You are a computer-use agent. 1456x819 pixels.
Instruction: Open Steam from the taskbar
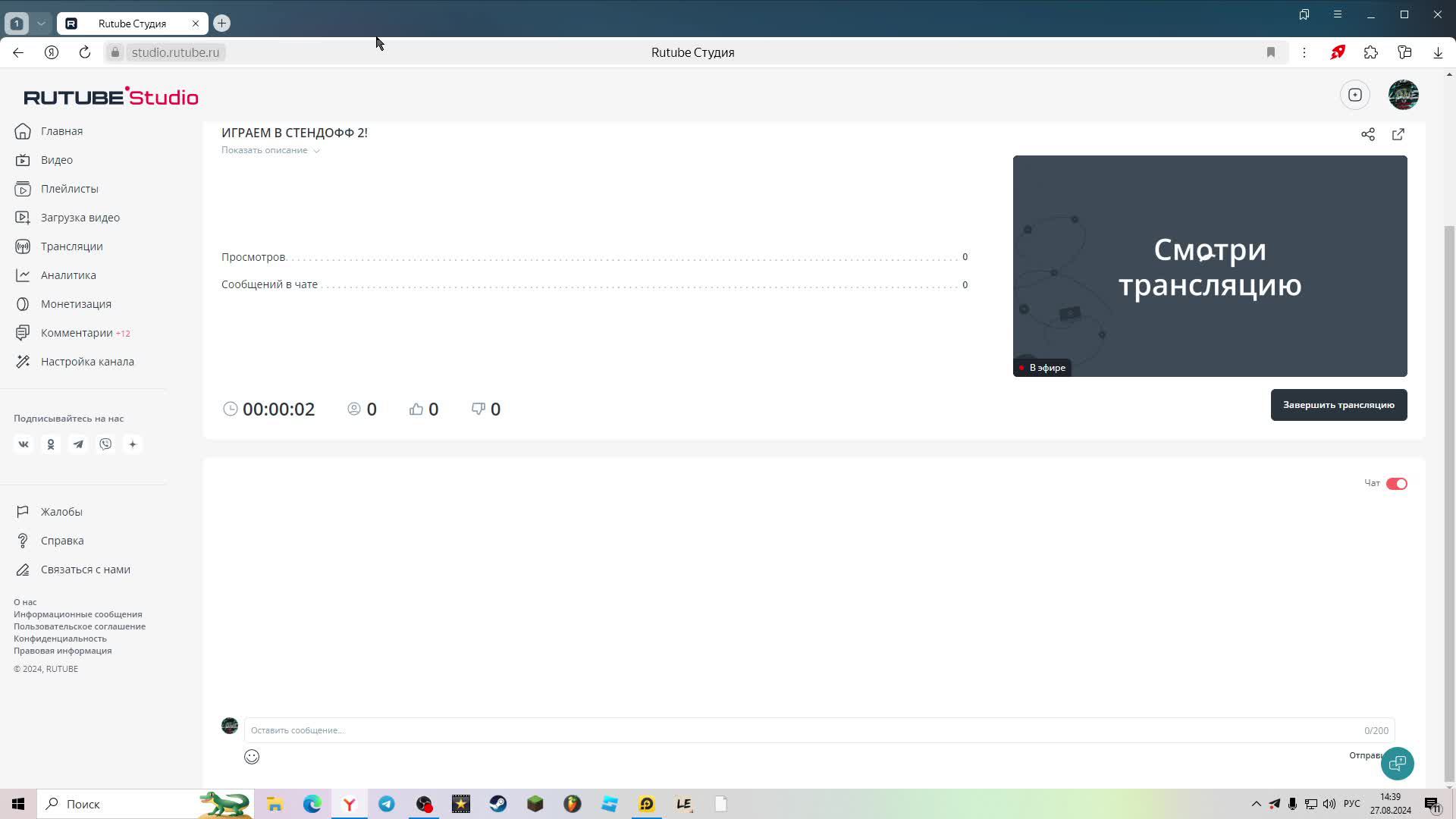coord(498,804)
